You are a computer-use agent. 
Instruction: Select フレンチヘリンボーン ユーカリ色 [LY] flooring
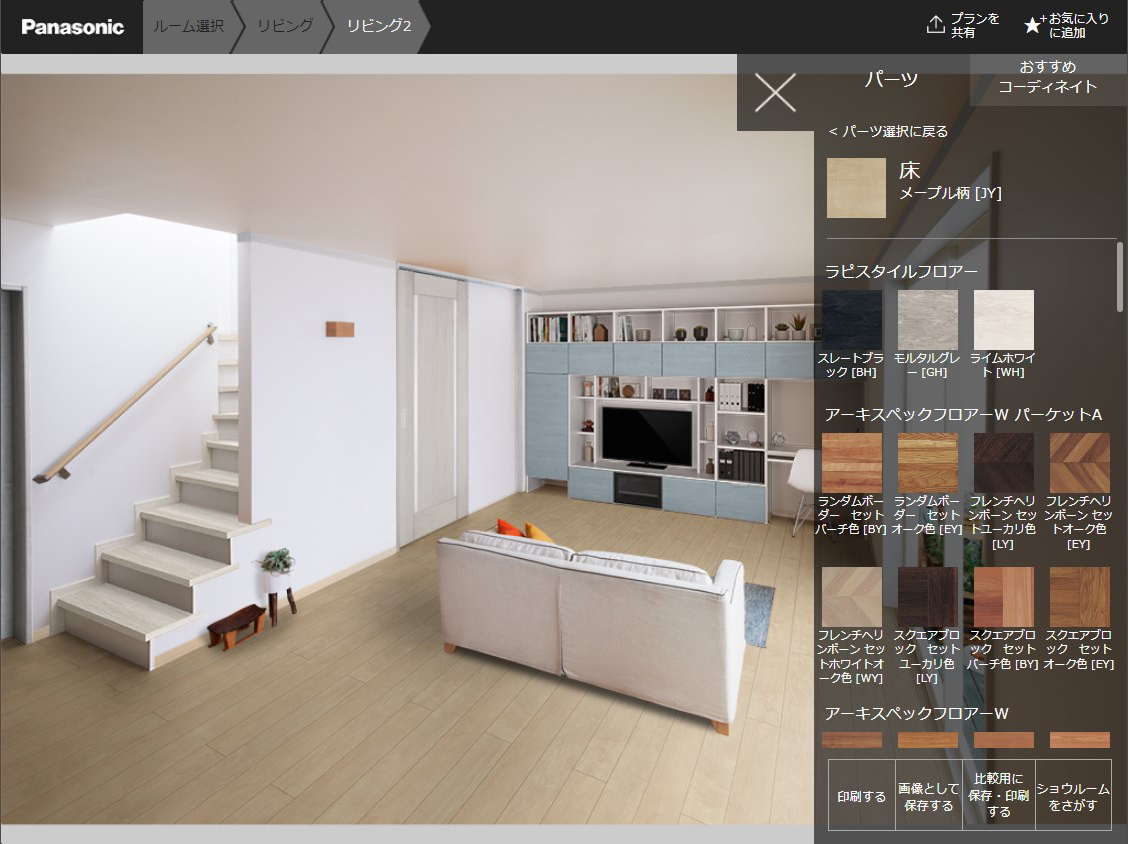1003,463
